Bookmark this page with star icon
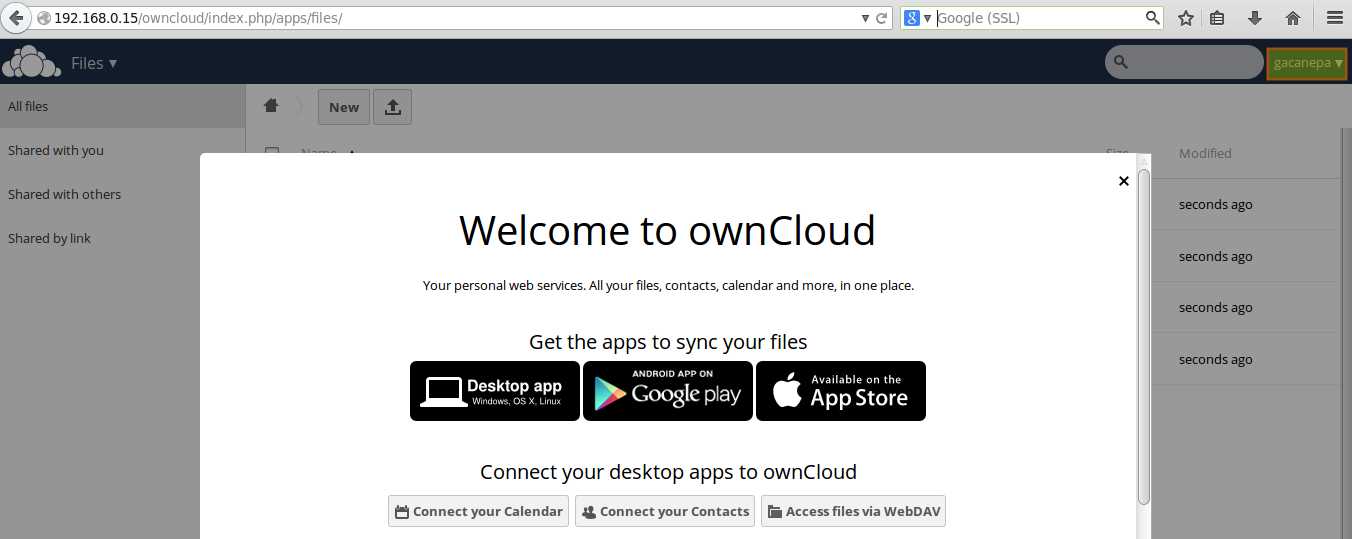Viewport: 1352px width, 539px height. (x=1186, y=18)
